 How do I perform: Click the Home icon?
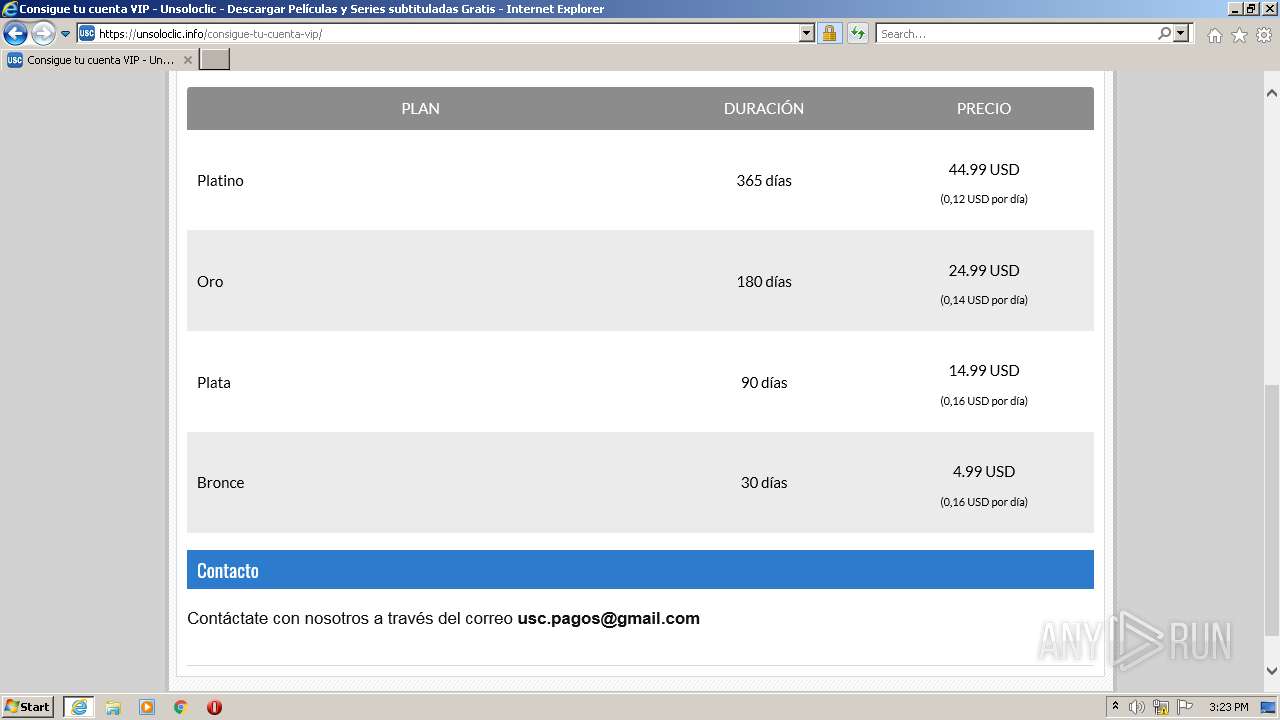click(1214, 35)
